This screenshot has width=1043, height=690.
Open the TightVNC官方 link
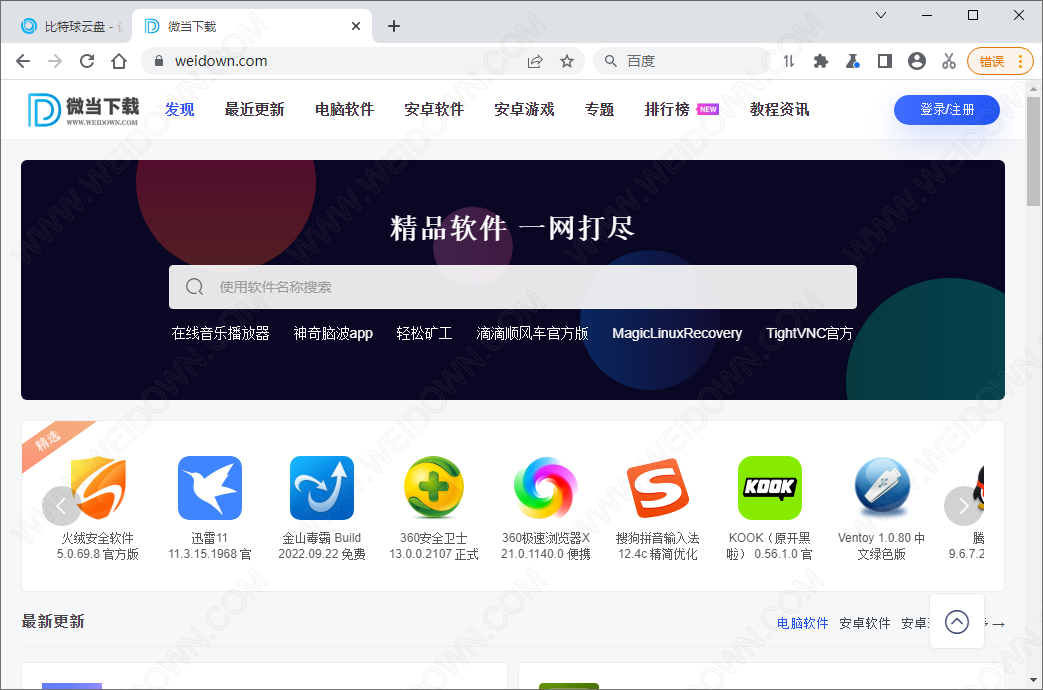[810, 333]
